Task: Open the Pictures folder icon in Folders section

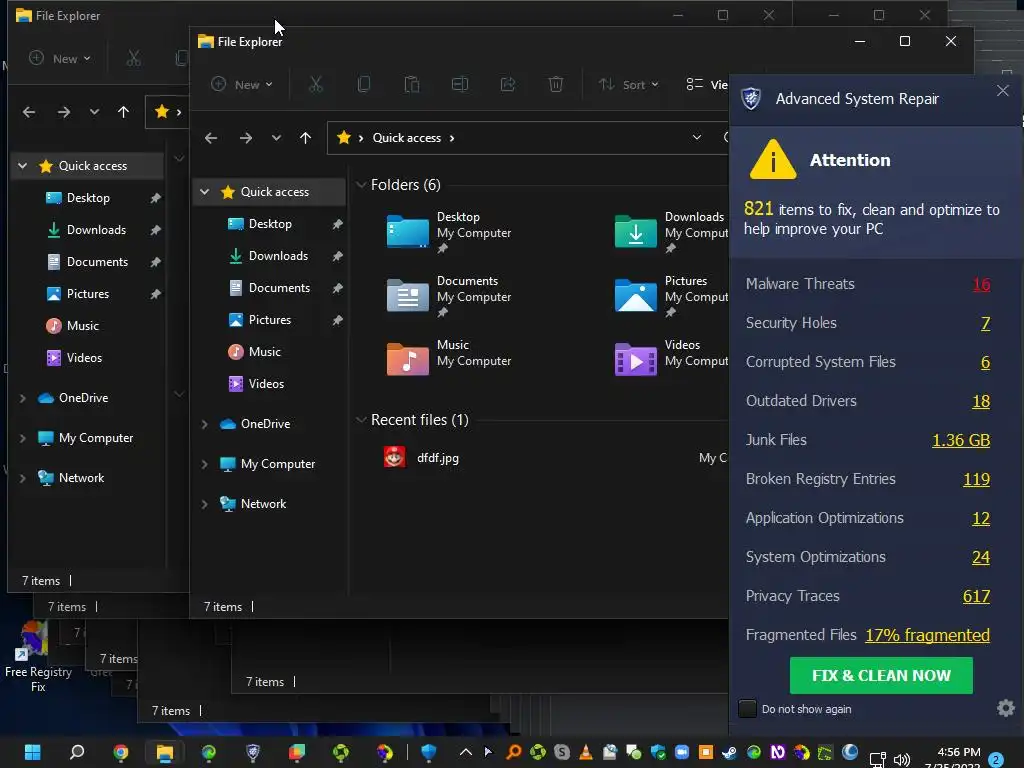Action: (x=635, y=295)
